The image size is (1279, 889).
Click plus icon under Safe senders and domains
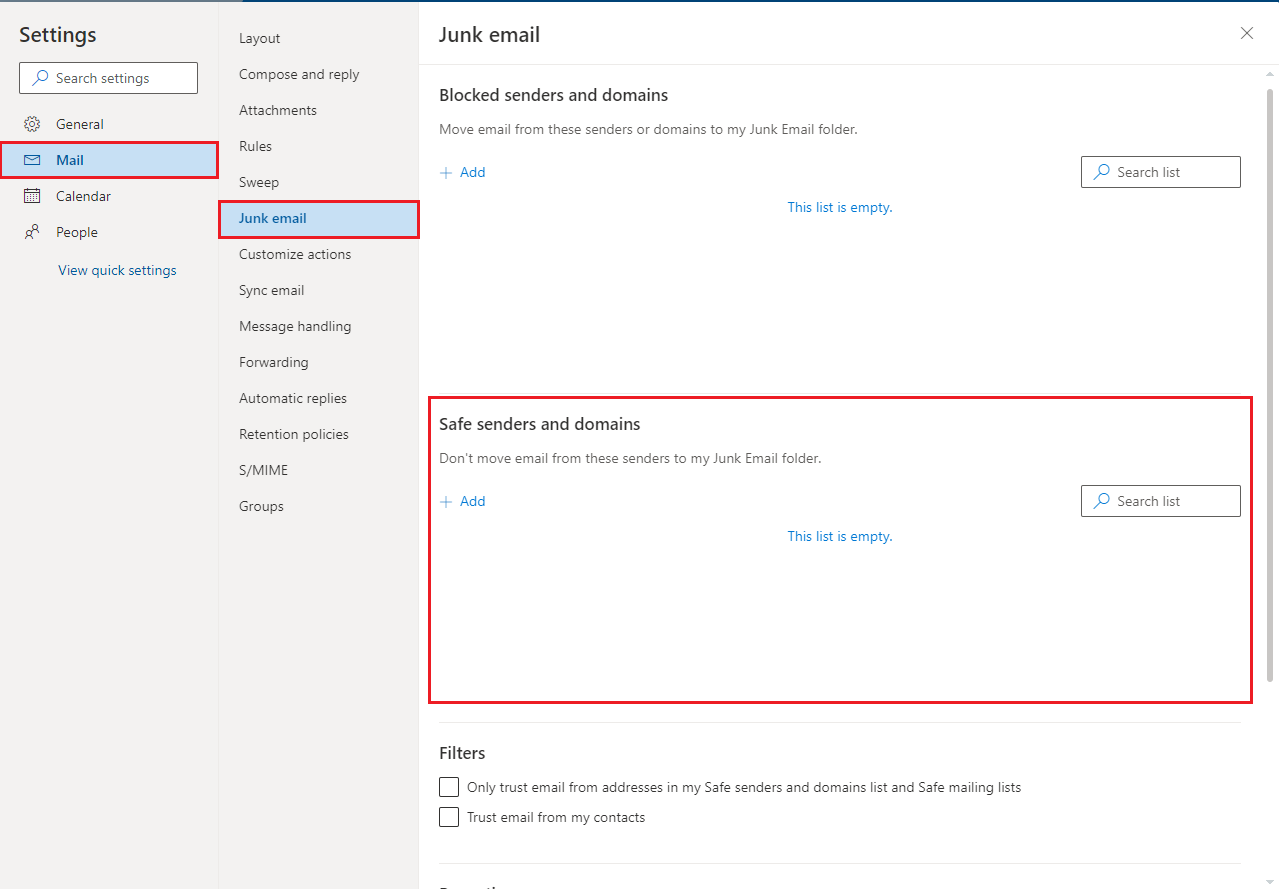click(446, 501)
